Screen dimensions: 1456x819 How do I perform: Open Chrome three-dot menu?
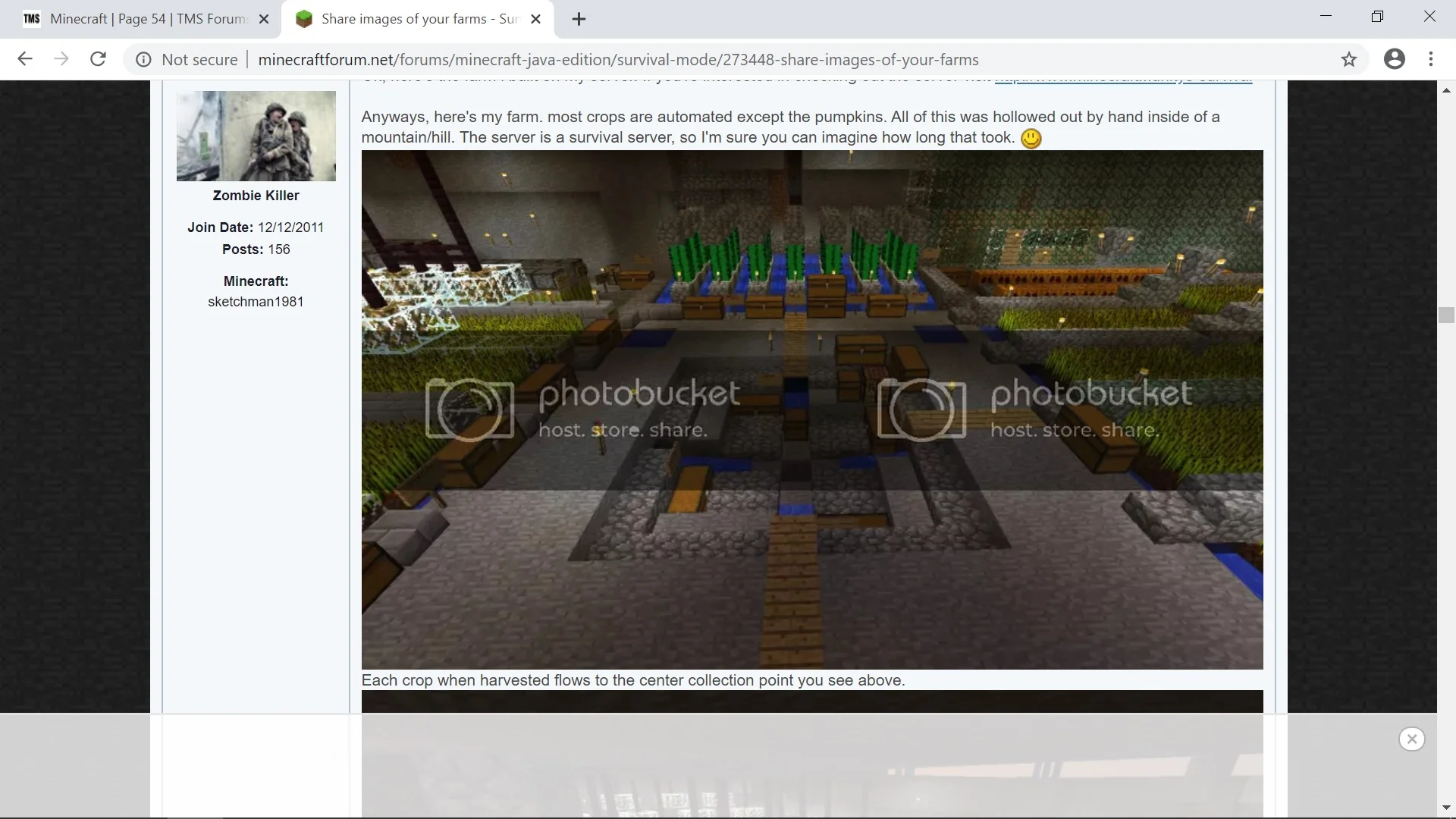[1431, 59]
